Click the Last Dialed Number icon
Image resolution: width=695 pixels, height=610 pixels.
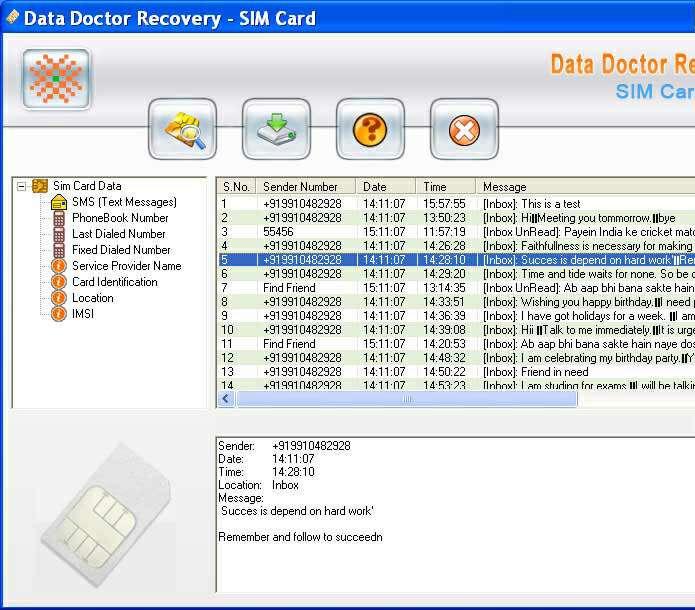pyautogui.click(x=59, y=234)
